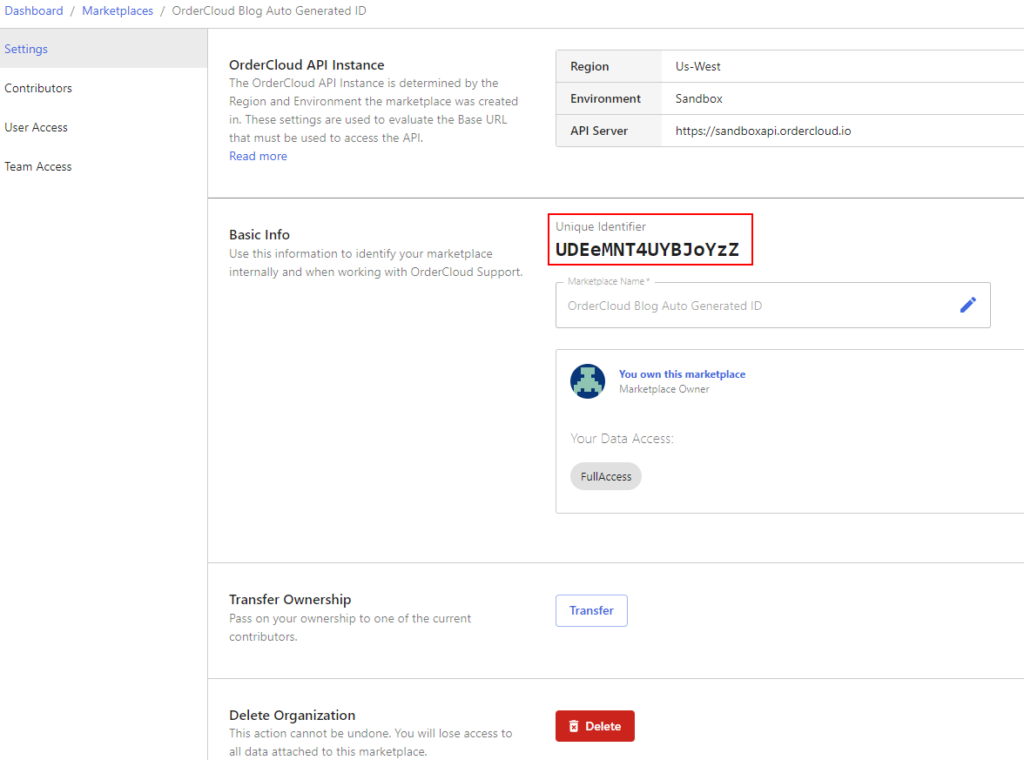
Task: Click the 'Delete Organization' heading
Action: point(292,715)
